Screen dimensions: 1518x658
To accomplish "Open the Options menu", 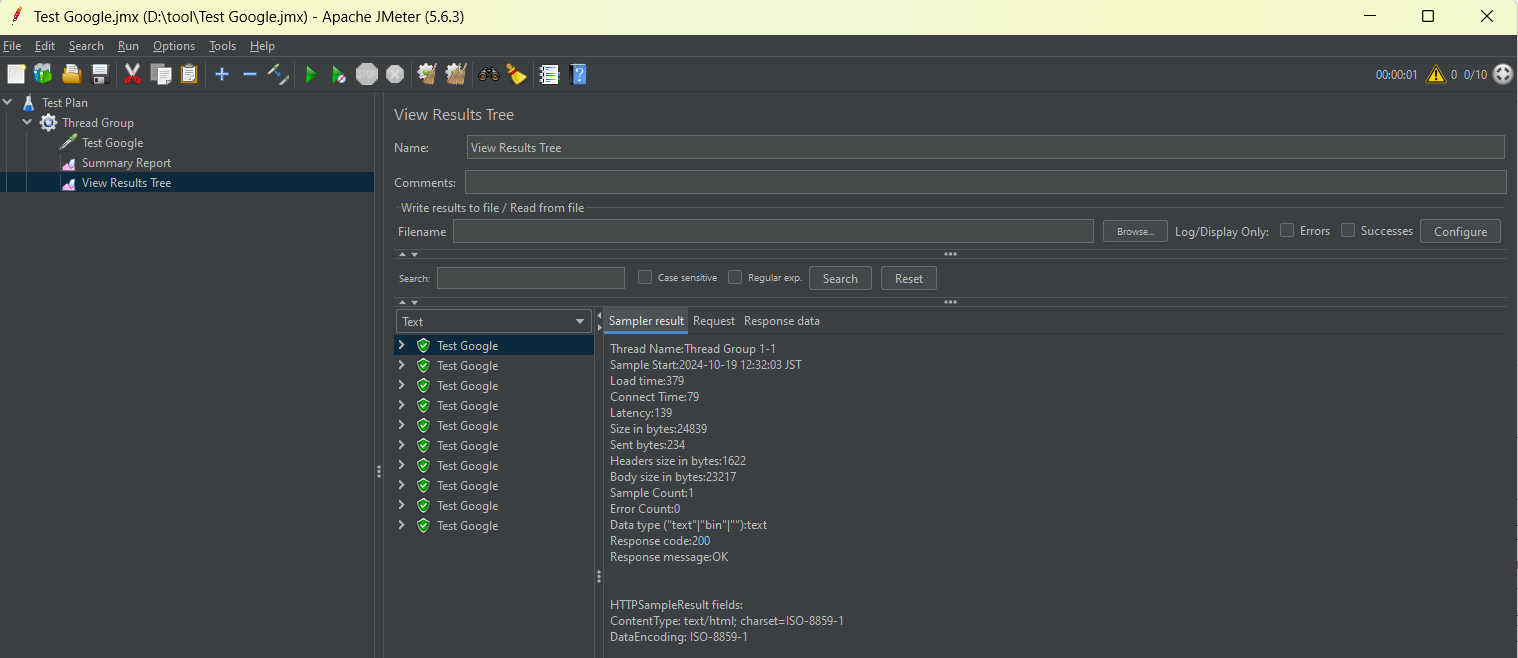I will click(174, 46).
